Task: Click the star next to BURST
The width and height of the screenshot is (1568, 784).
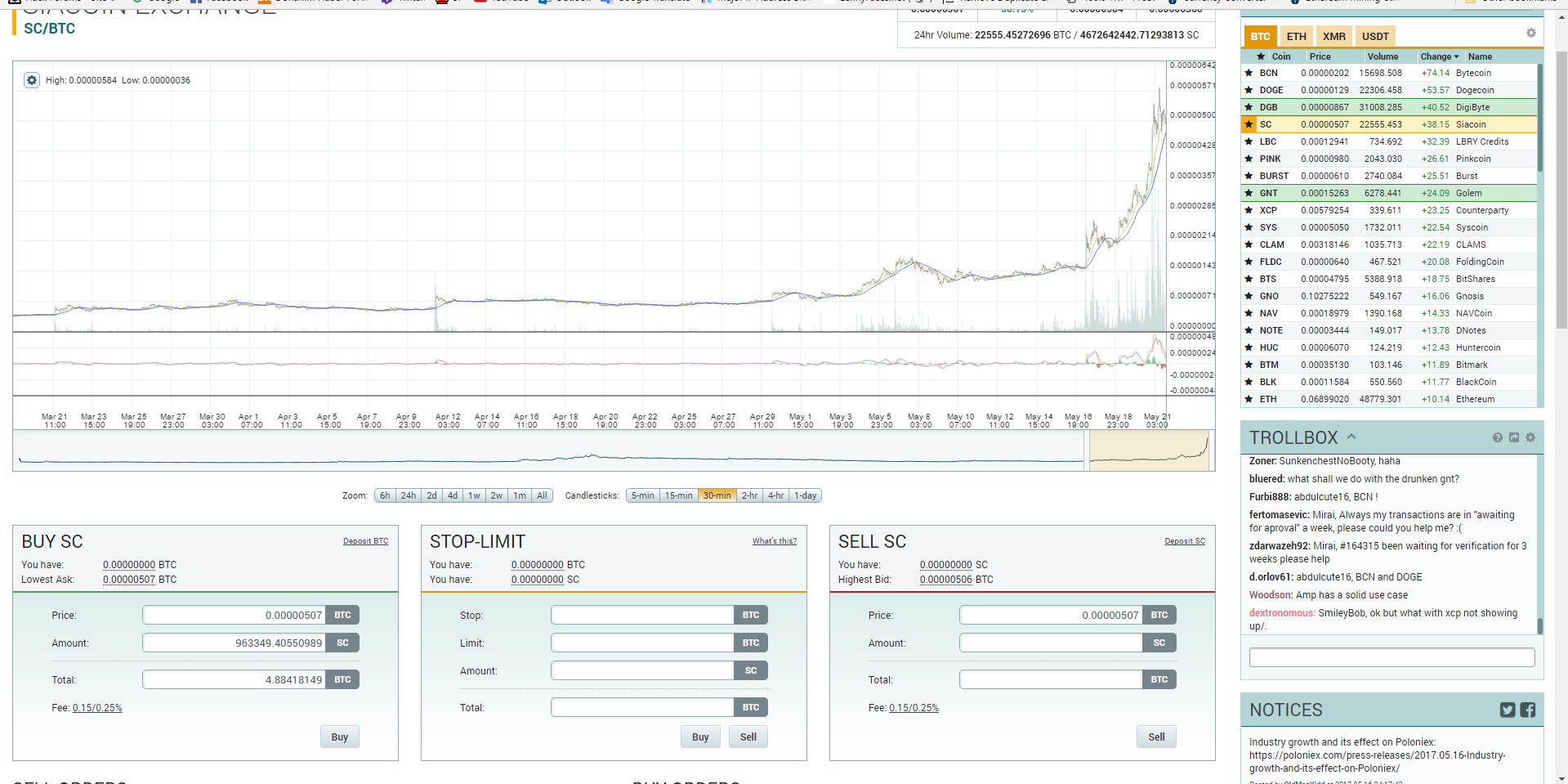Action: 1249,176
